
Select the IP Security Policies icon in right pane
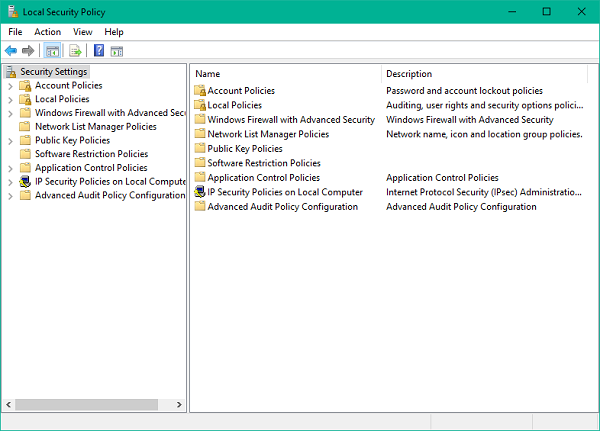(200, 192)
